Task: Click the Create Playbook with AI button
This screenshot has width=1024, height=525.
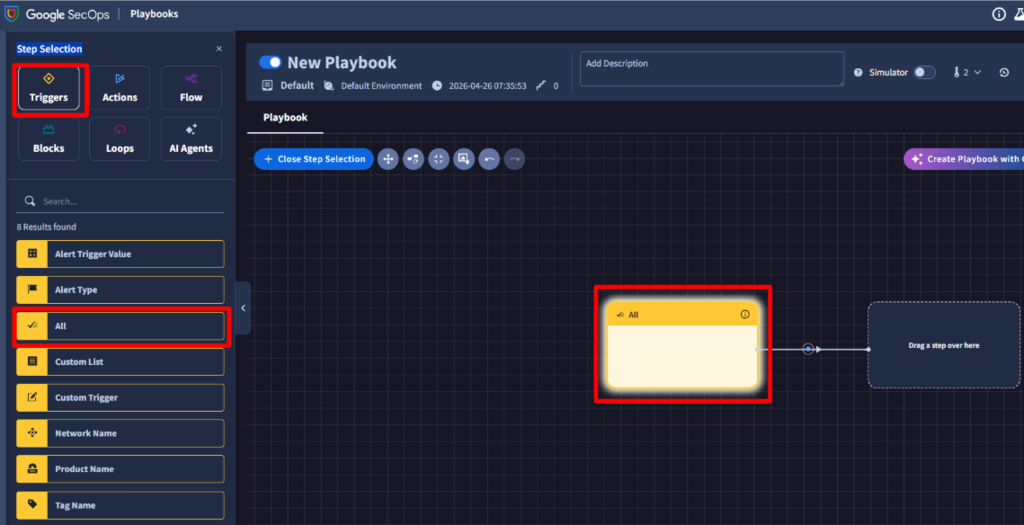Action: (x=964, y=159)
